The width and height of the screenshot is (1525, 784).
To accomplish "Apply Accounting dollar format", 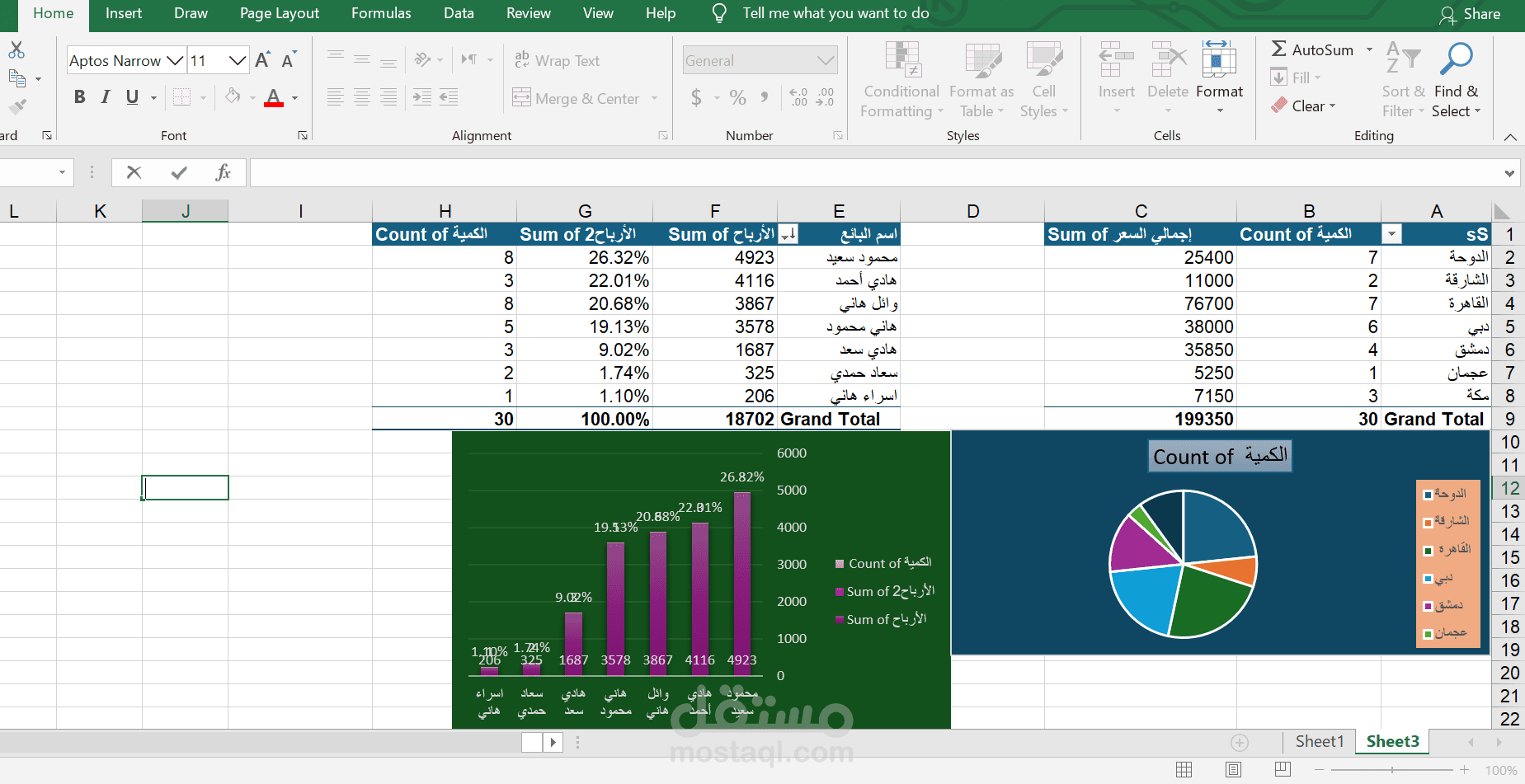I will [x=696, y=97].
